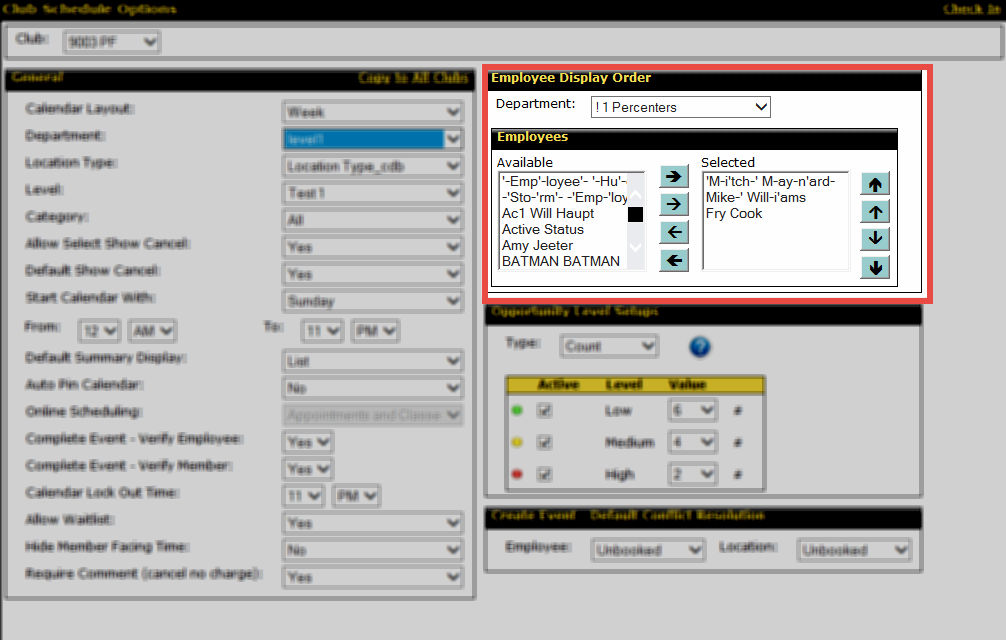Move employee to bottom with bold down arrow
Image resolution: width=1006 pixels, height=640 pixels.
coord(875,267)
